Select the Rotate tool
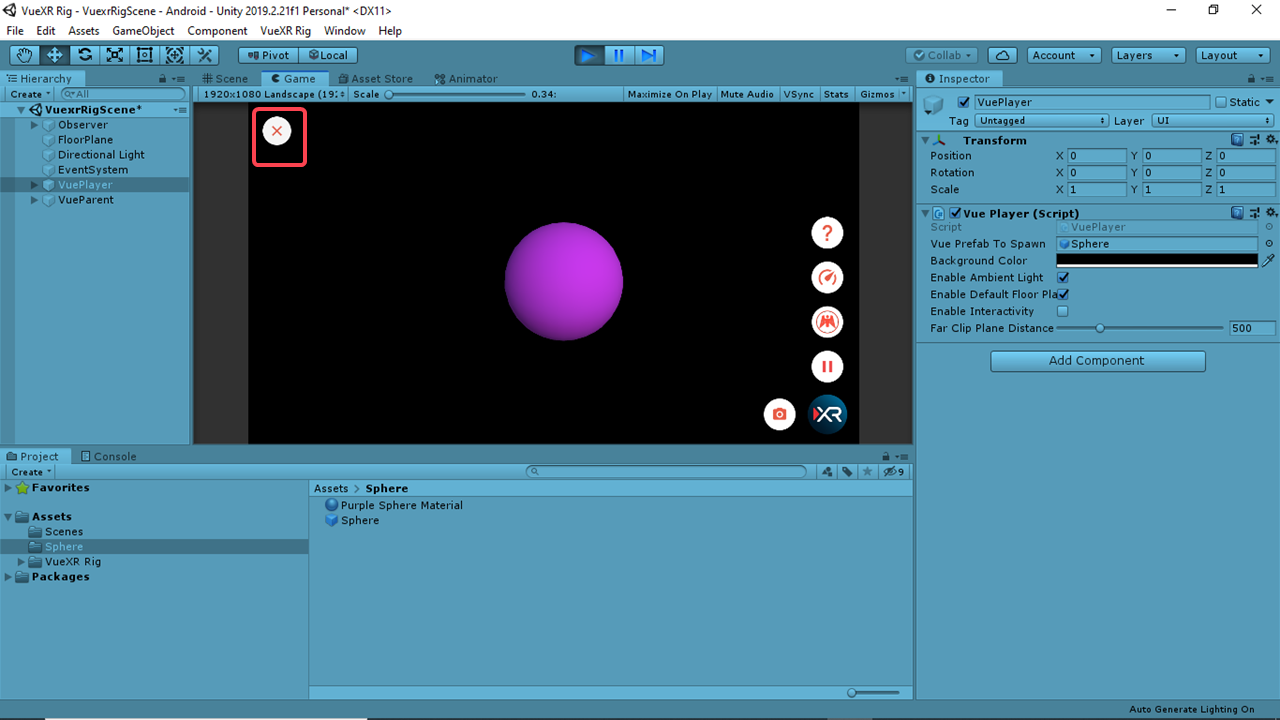The height and width of the screenshot is (720, 1280). click(x=85, y=56)
